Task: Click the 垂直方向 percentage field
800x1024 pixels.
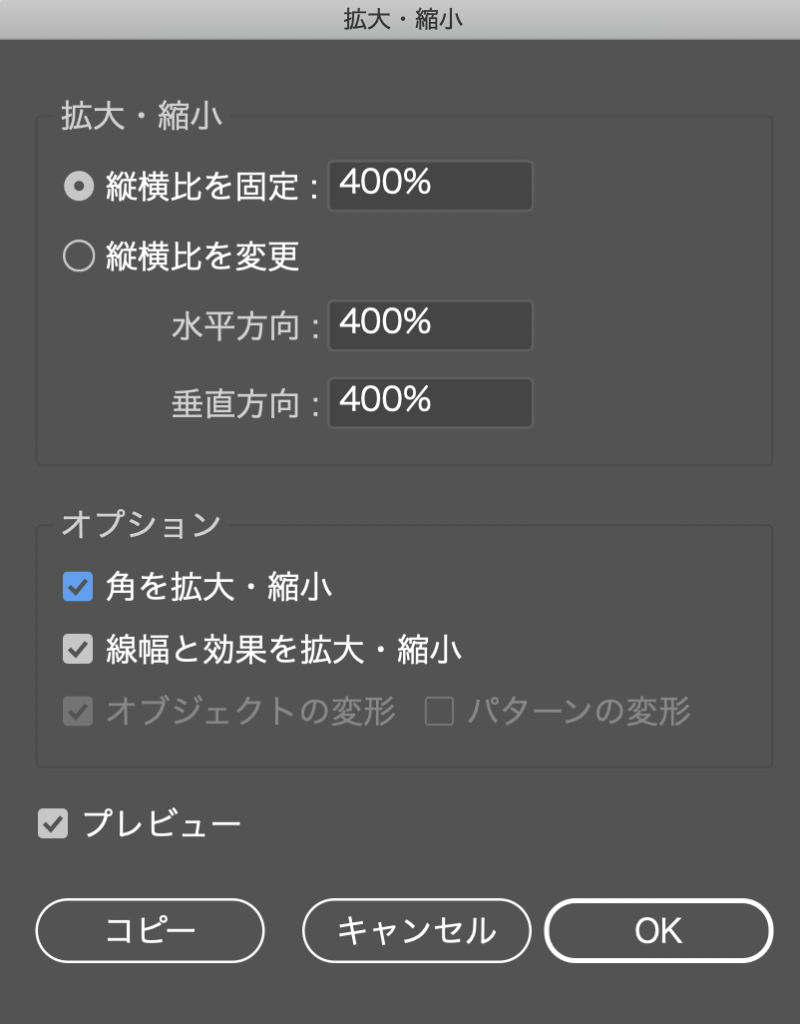Action: 430,403
